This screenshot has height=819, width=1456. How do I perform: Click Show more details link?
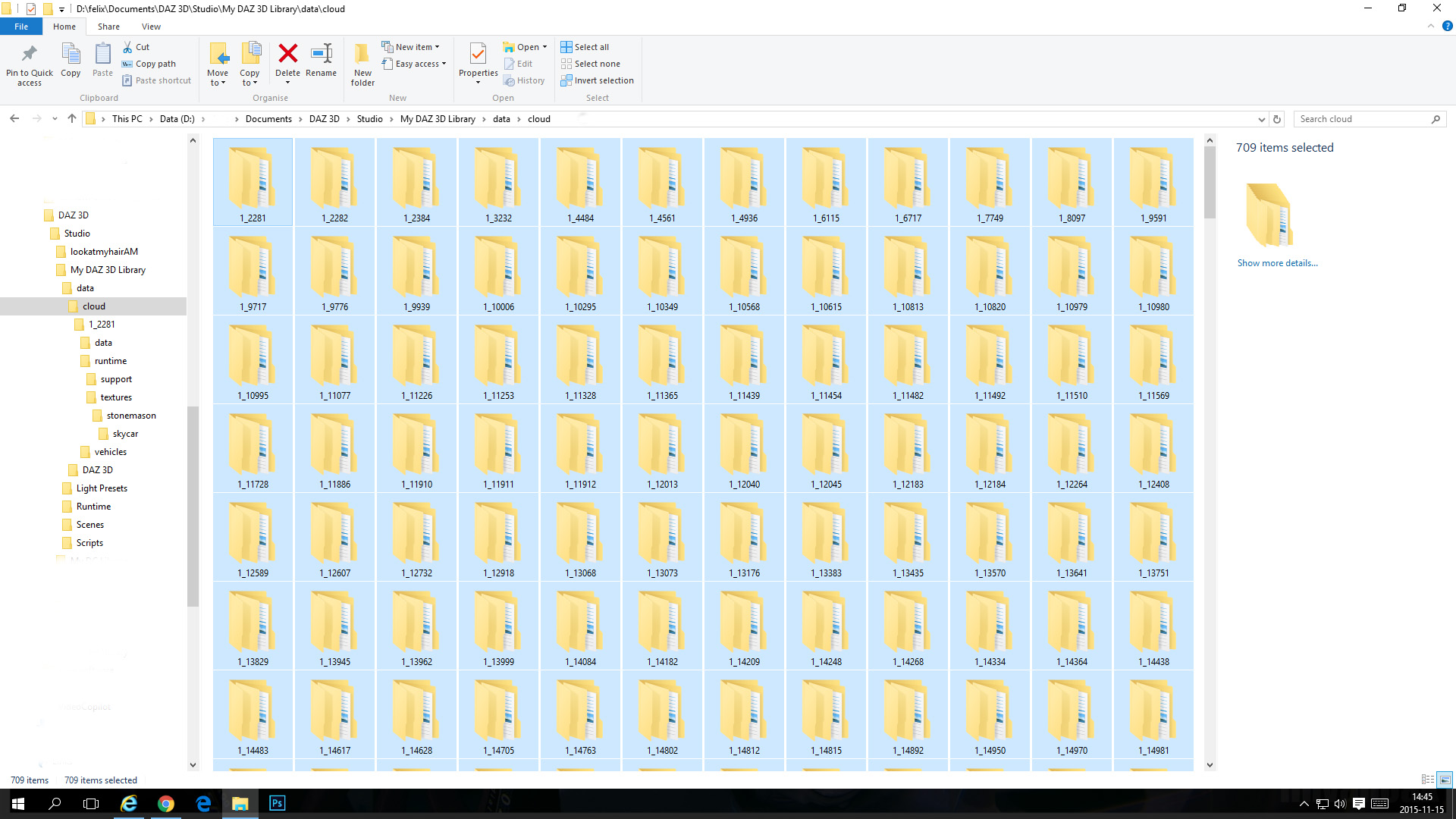point(1277,263)
